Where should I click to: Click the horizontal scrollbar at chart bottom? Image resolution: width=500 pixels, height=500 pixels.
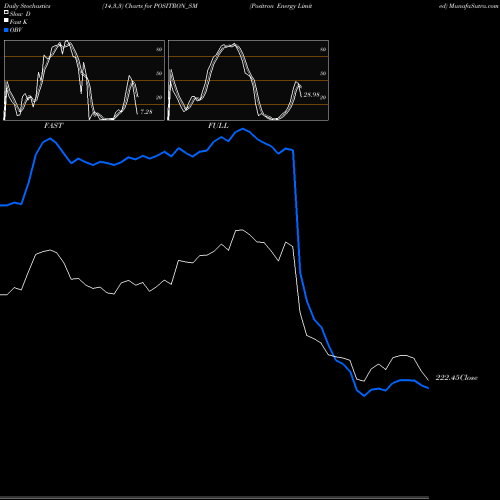pyautogui.click(x=214, y=498)
